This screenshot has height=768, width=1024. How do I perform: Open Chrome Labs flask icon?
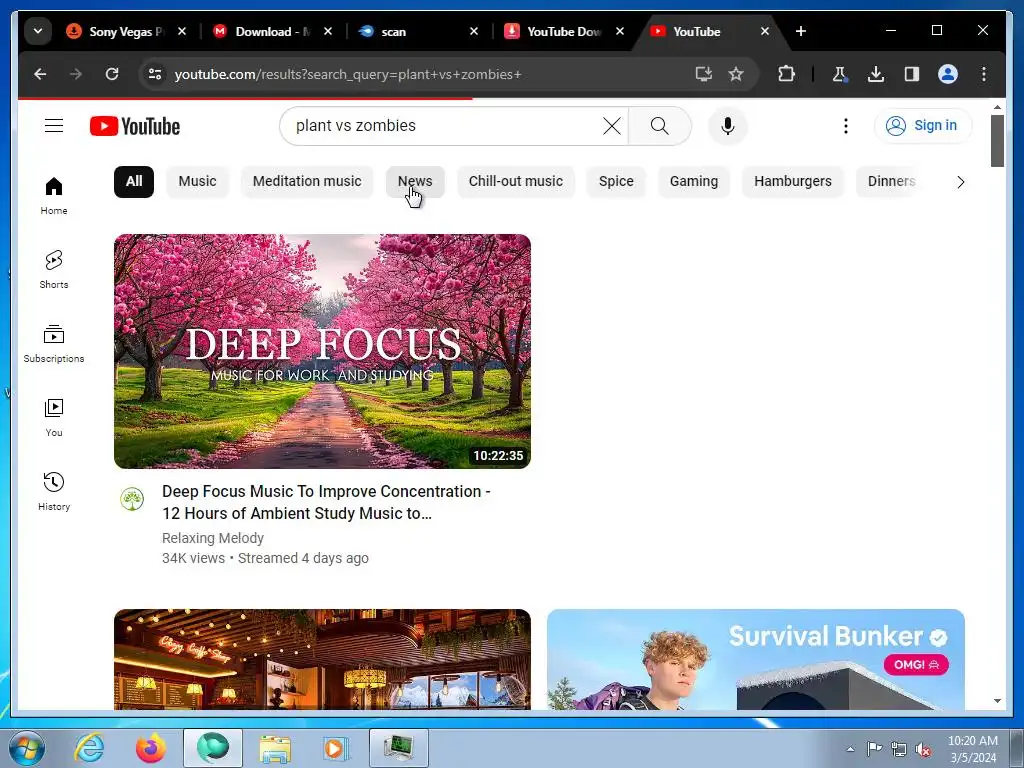coord(839,74)
